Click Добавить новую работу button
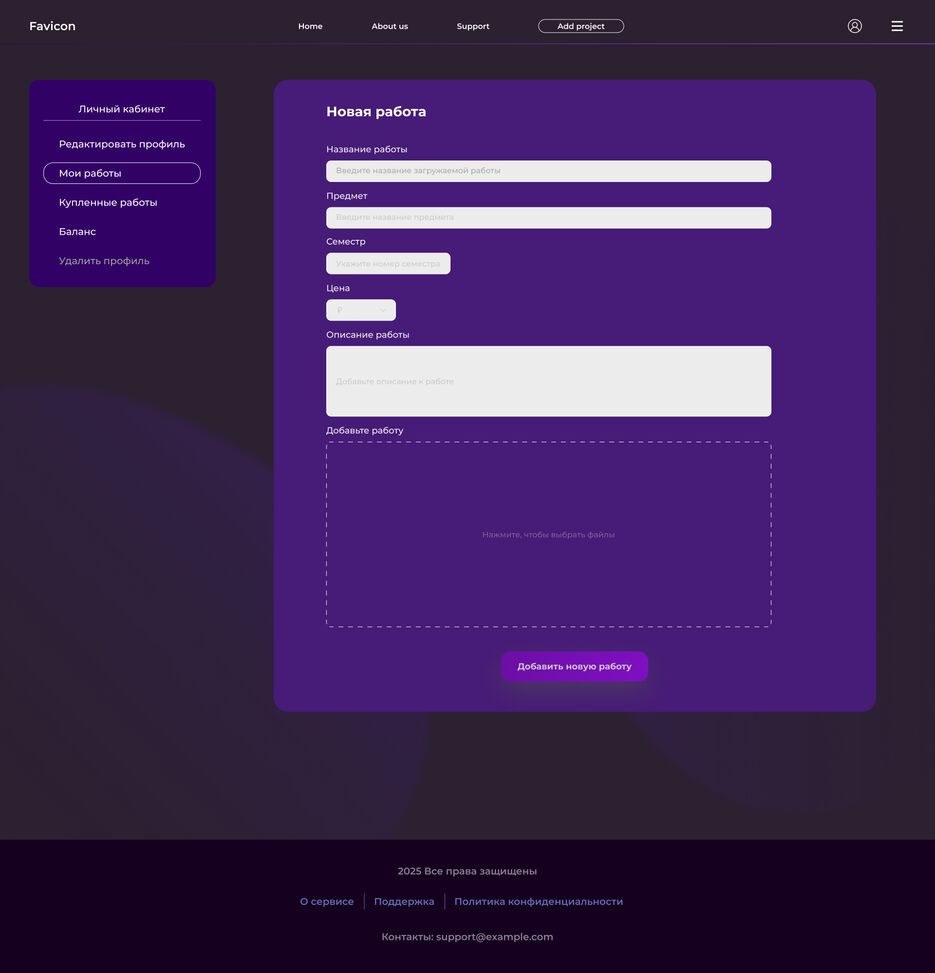 coord(575,666)
